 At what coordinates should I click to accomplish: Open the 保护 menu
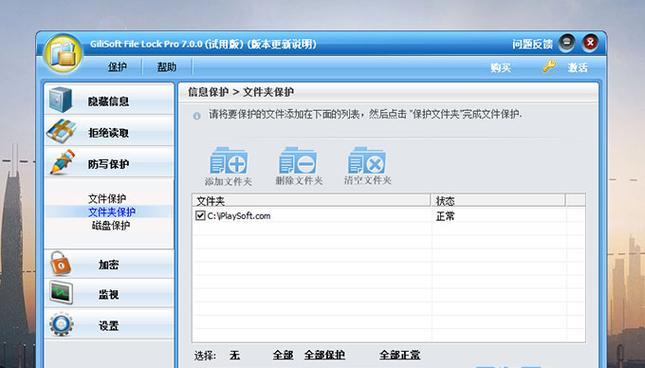[x=117, y=67]
